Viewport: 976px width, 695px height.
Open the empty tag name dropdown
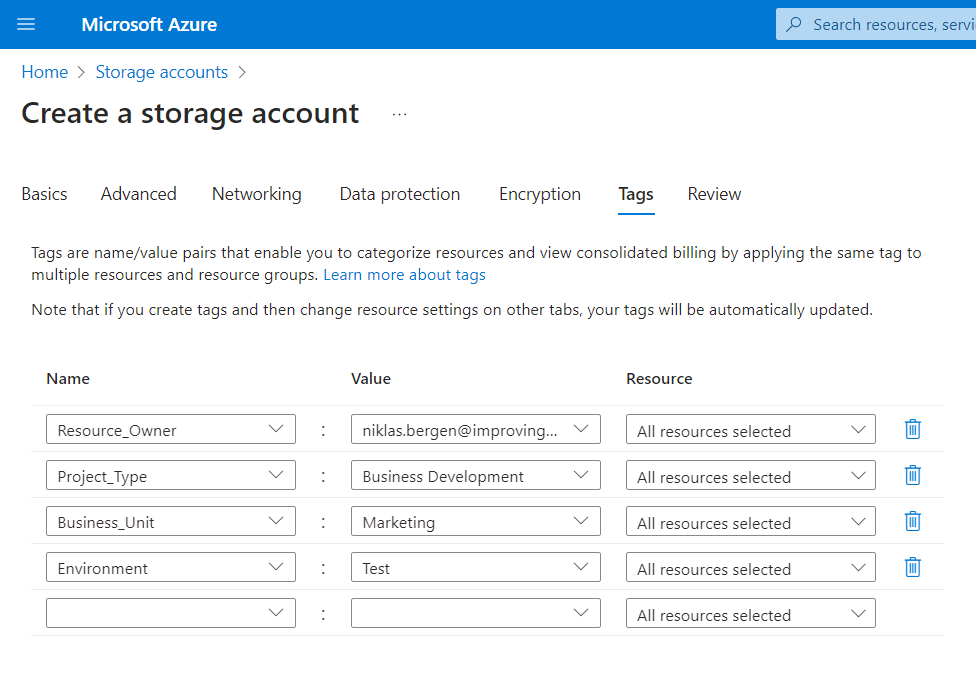point(171,613)
